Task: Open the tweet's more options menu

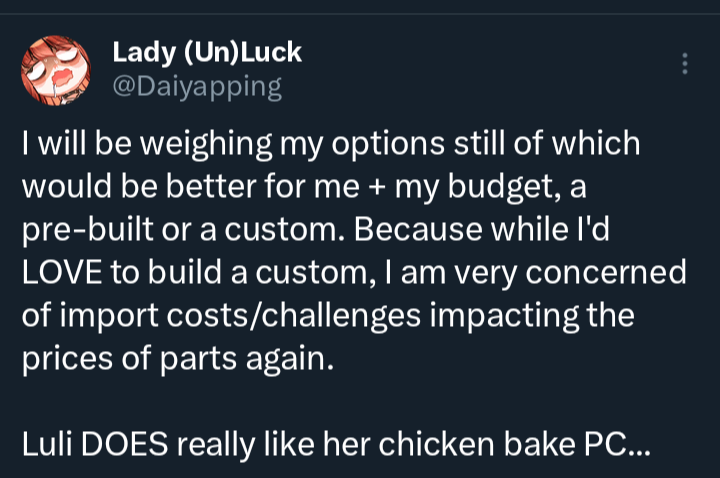Action: [x=684, y=63]
